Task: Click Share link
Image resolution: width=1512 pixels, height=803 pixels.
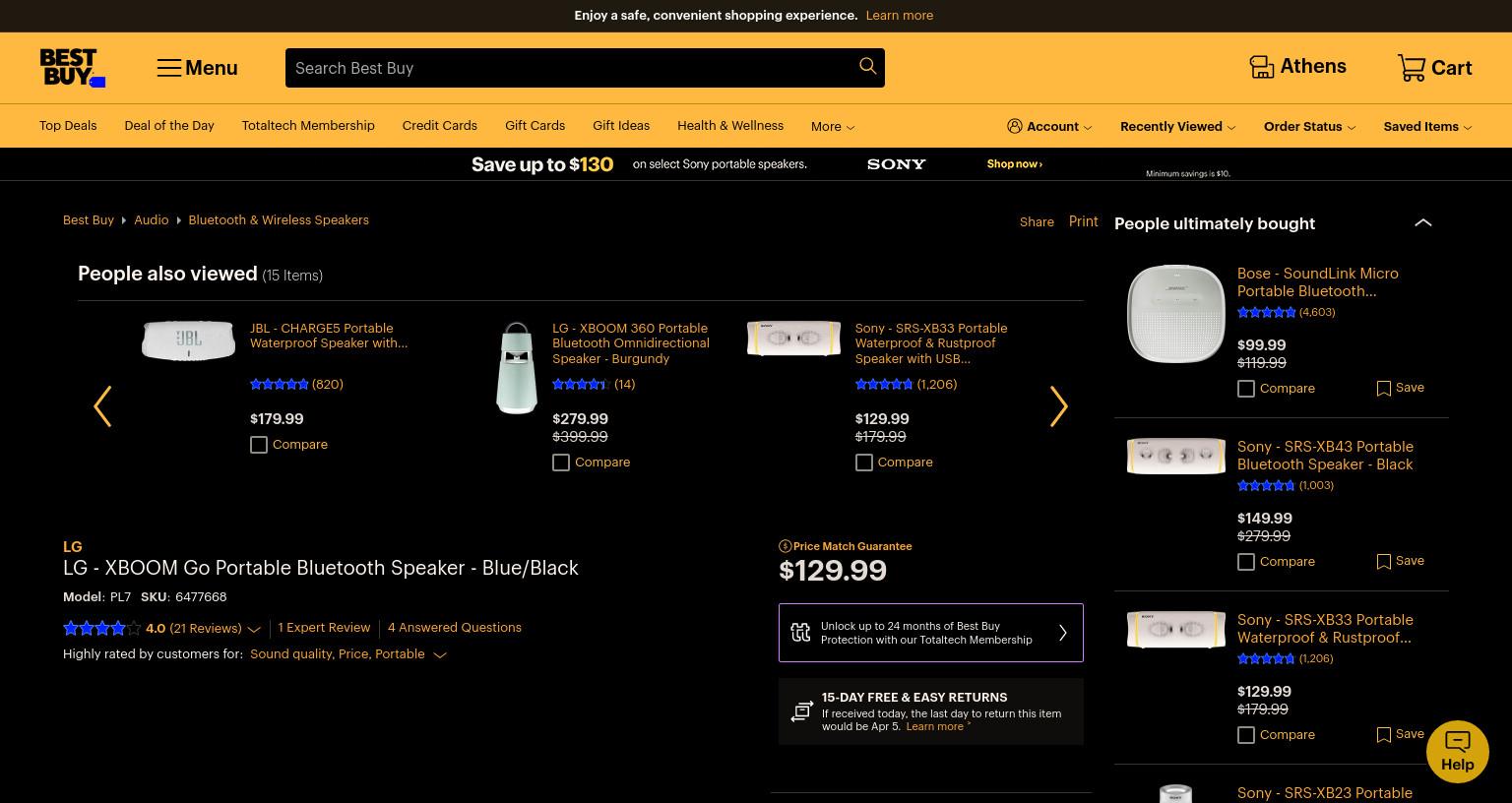Action: click(1037, 221)
